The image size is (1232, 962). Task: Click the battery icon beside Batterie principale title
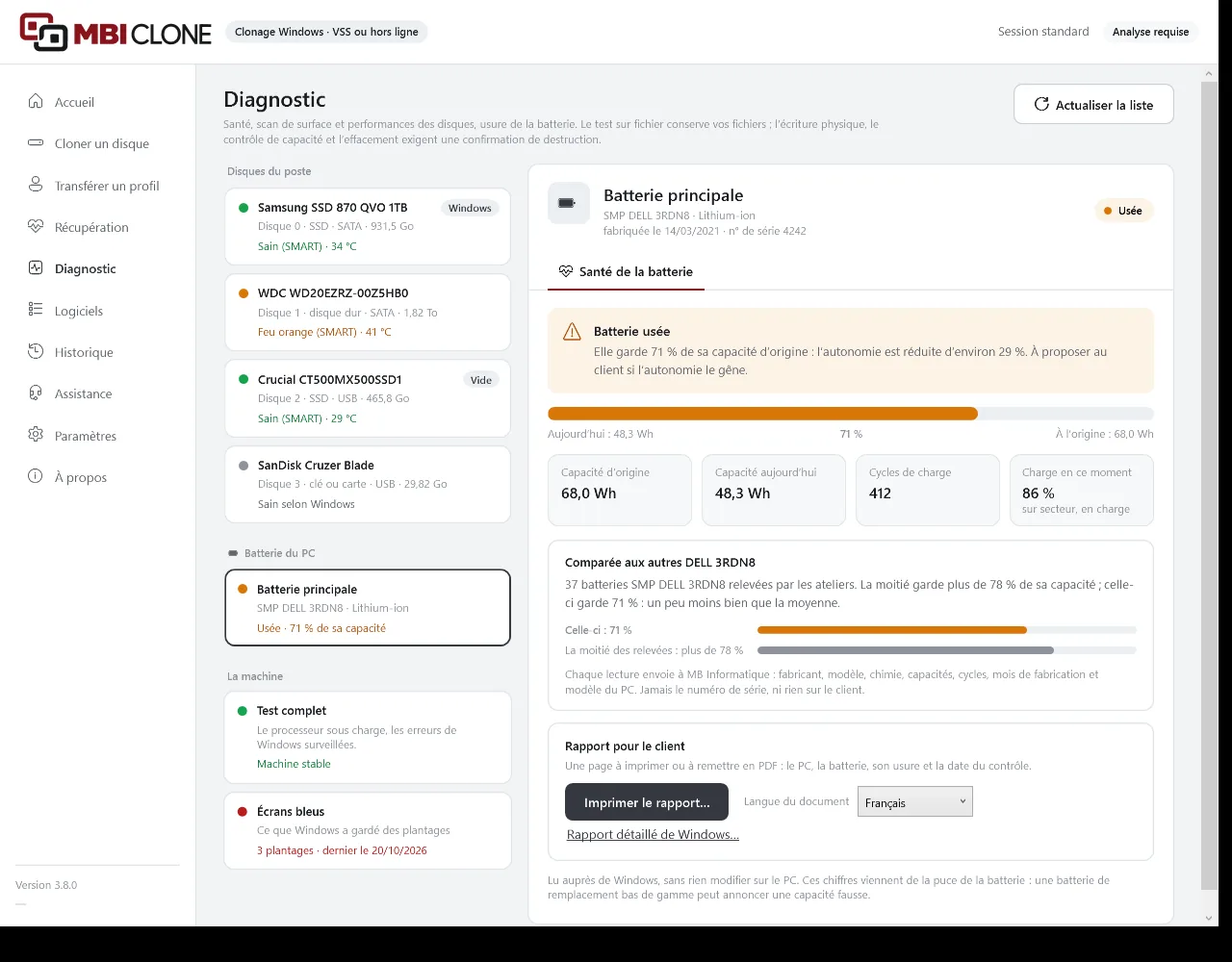568,203
